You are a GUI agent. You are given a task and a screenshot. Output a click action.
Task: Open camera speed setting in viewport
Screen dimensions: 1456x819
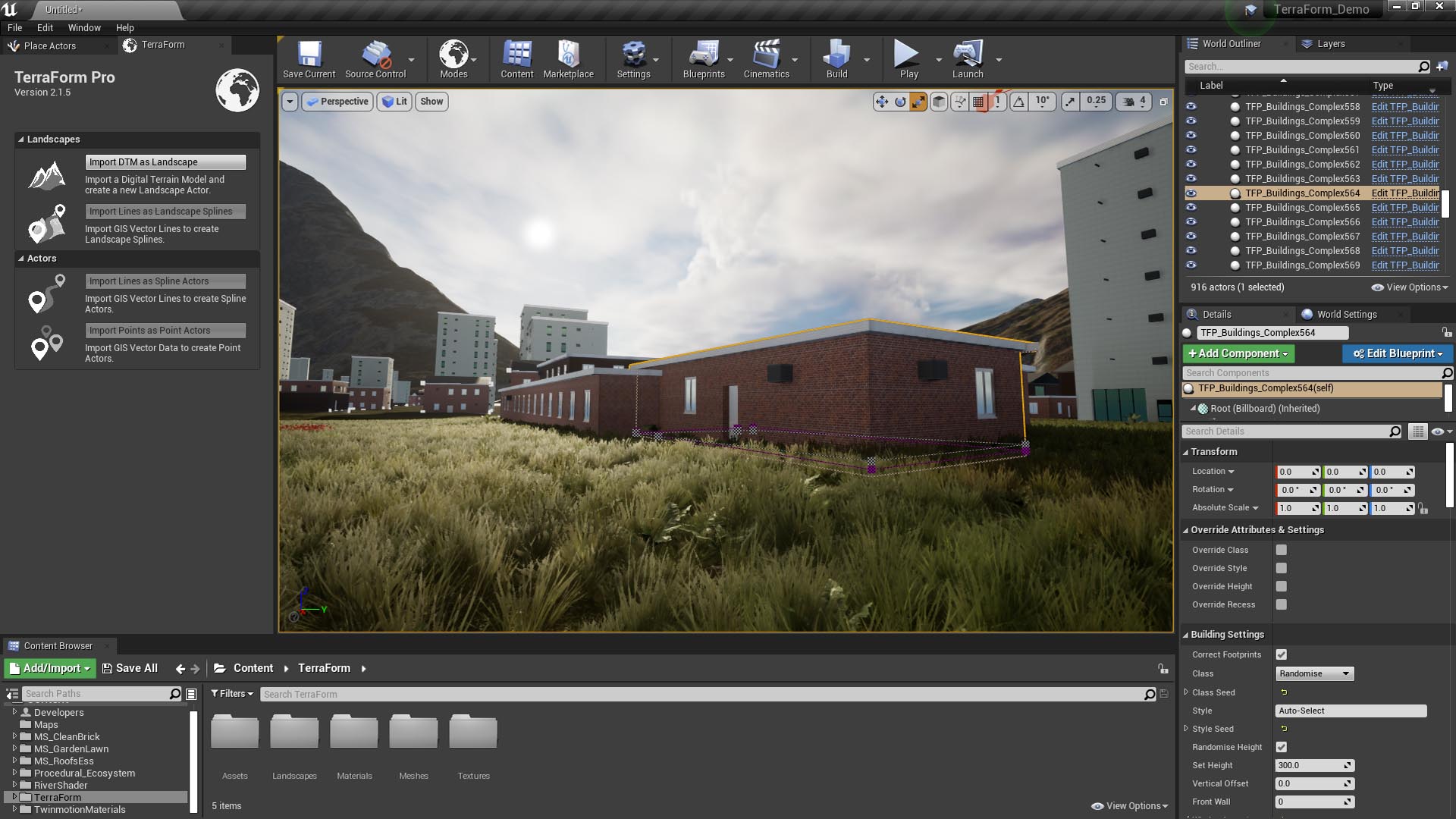[x=1135, y=102]
